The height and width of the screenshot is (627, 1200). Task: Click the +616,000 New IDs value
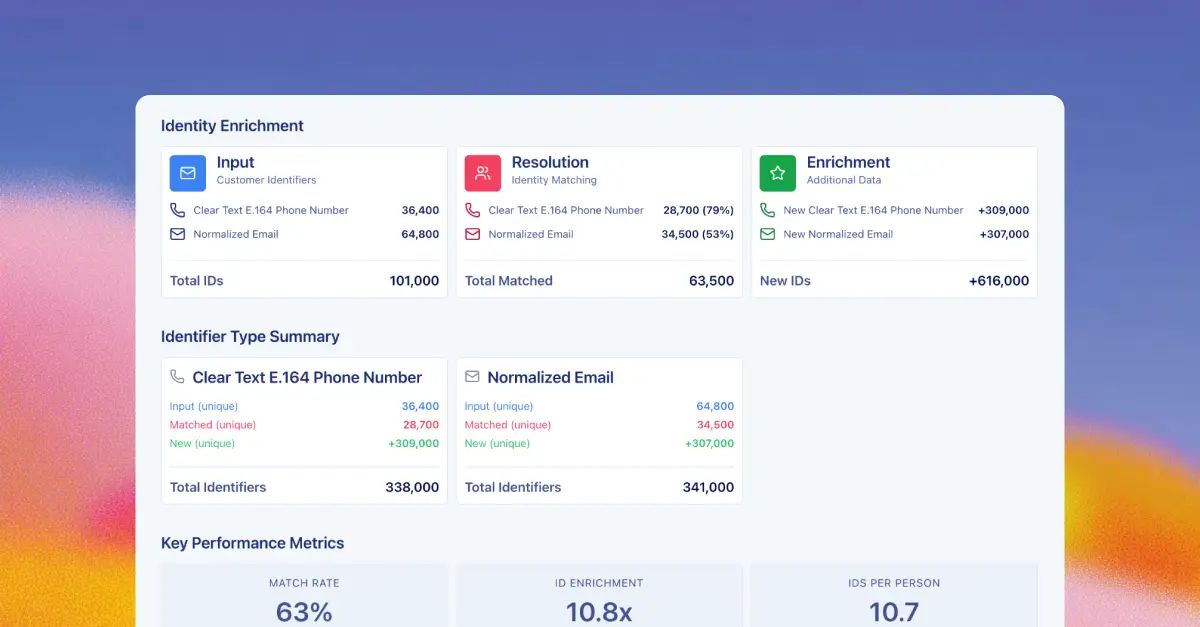[999, 281]
